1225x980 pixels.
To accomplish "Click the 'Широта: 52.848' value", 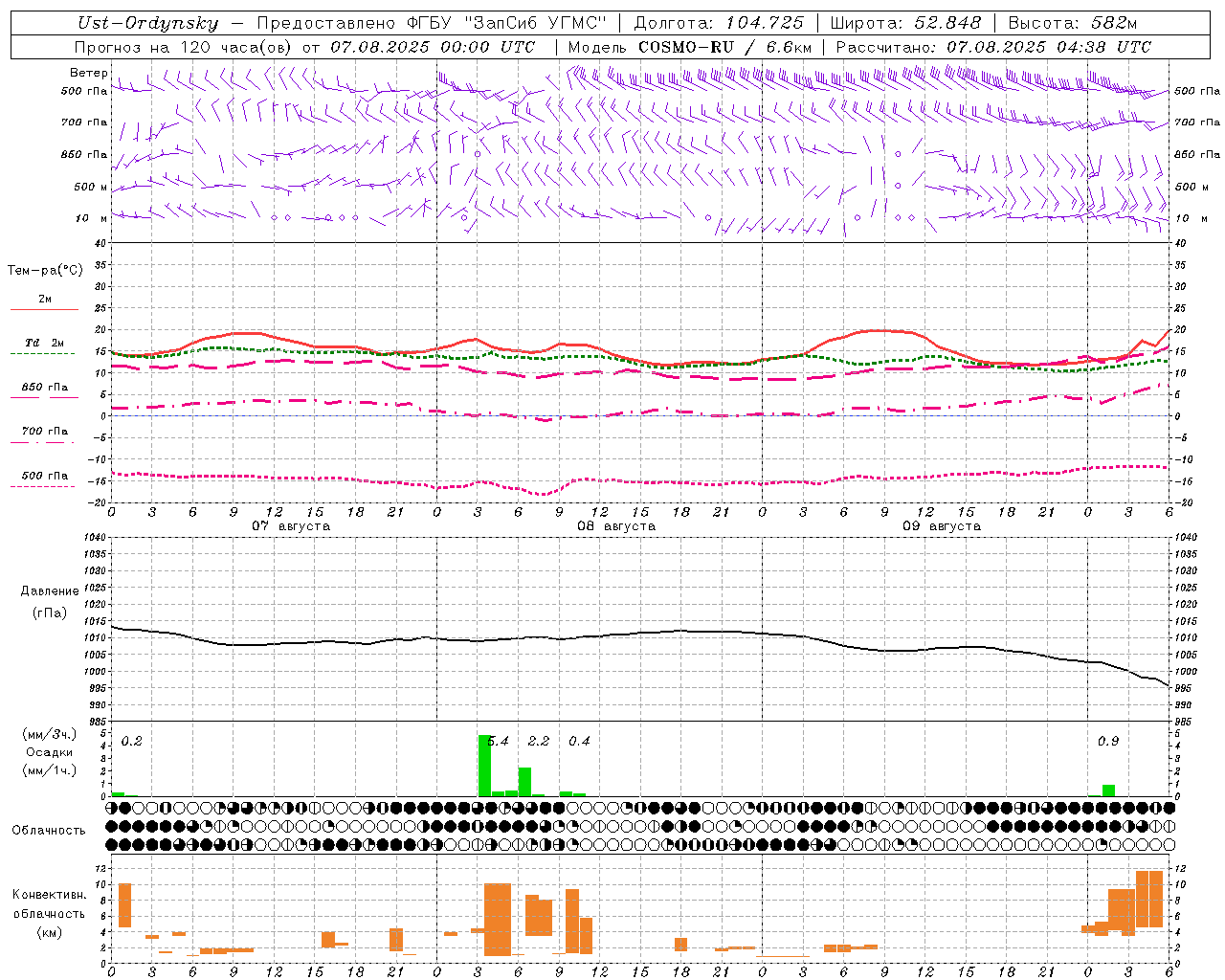I will (905, 23).
